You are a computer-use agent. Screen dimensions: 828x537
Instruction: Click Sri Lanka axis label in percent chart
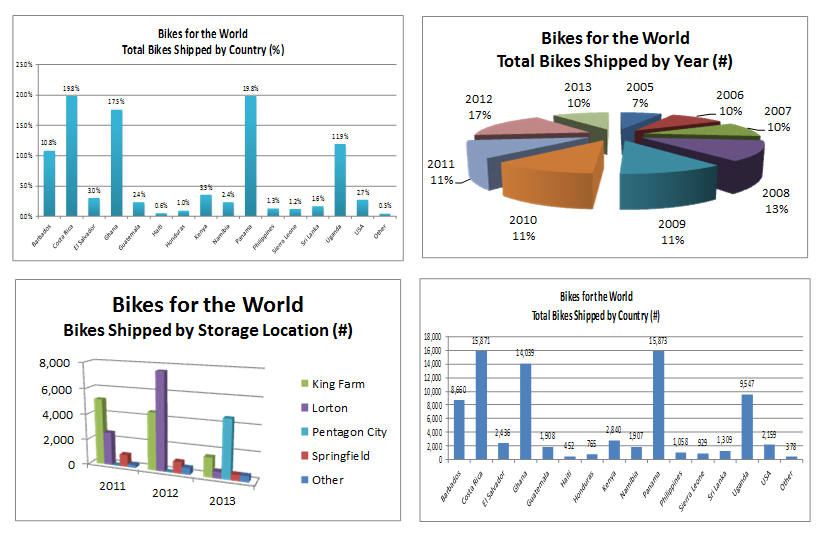(x=310, y=235)
